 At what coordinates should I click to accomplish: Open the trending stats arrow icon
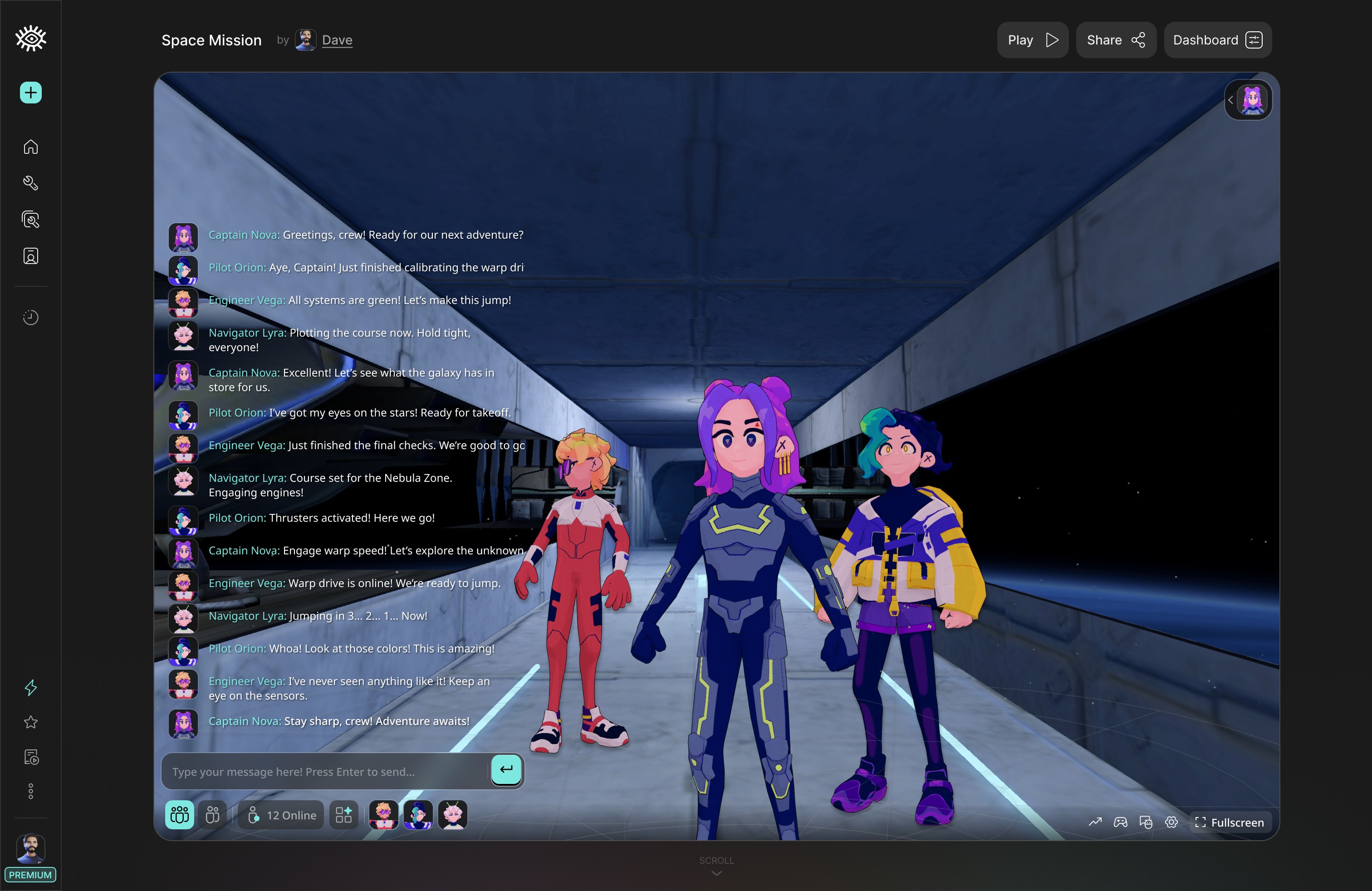(1095, 822)
